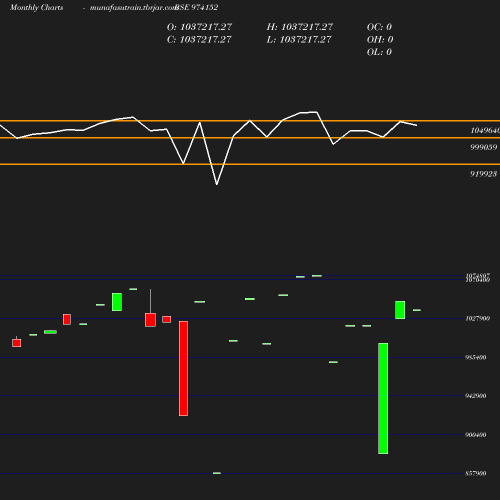Click the 'Monthly Charts' title text

coord(36,8)
